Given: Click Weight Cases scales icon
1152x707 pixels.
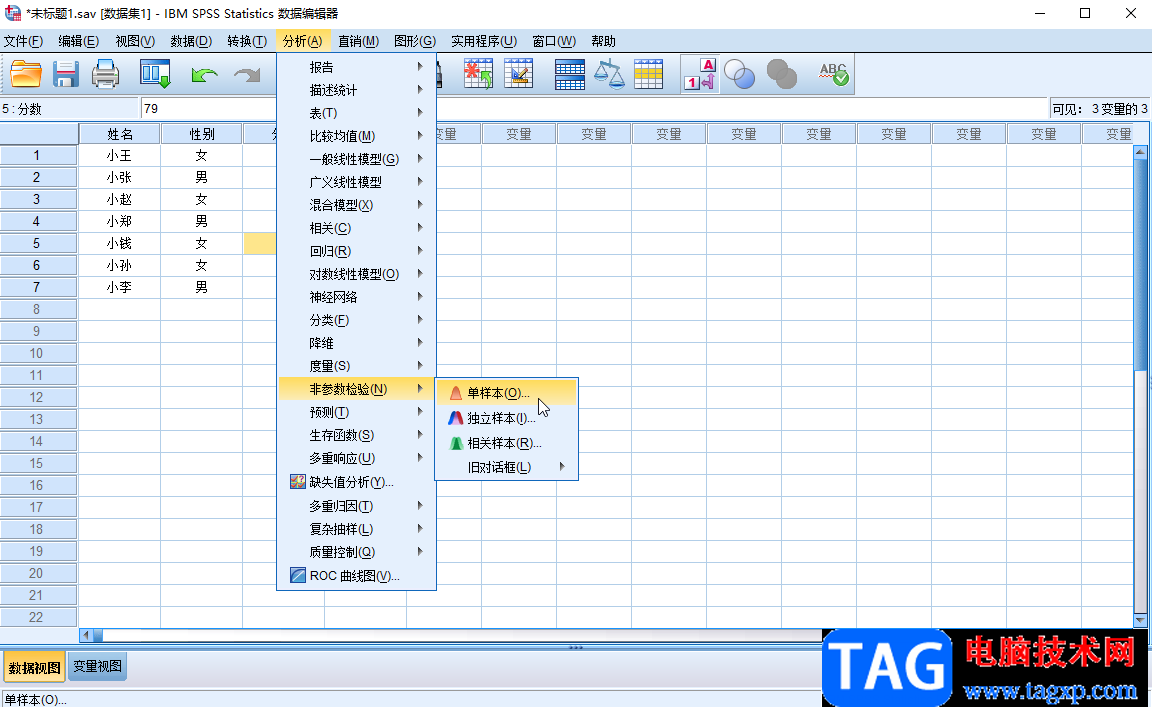Looking at the screenshot, I should point(609,74).
